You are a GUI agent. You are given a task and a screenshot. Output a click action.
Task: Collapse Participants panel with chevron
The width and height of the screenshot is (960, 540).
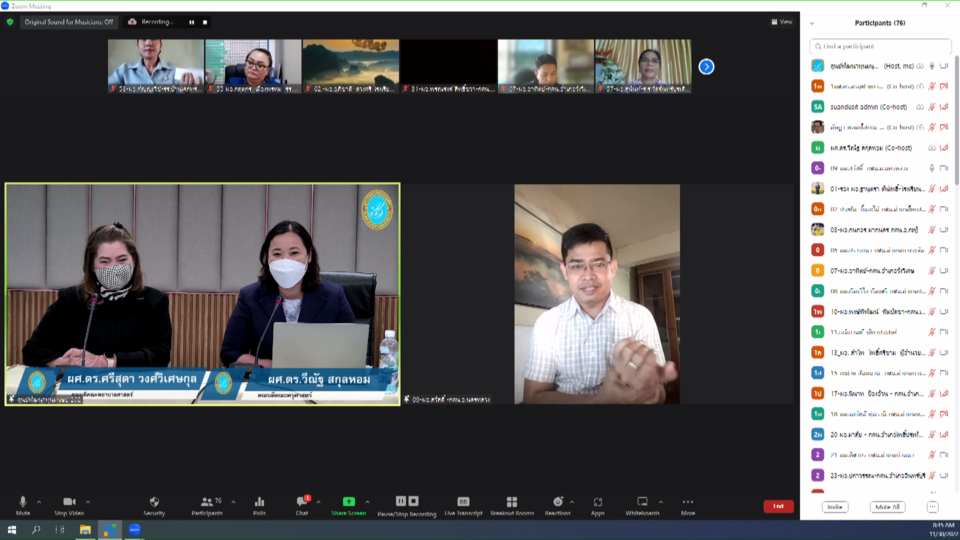[x=812, y=23]
